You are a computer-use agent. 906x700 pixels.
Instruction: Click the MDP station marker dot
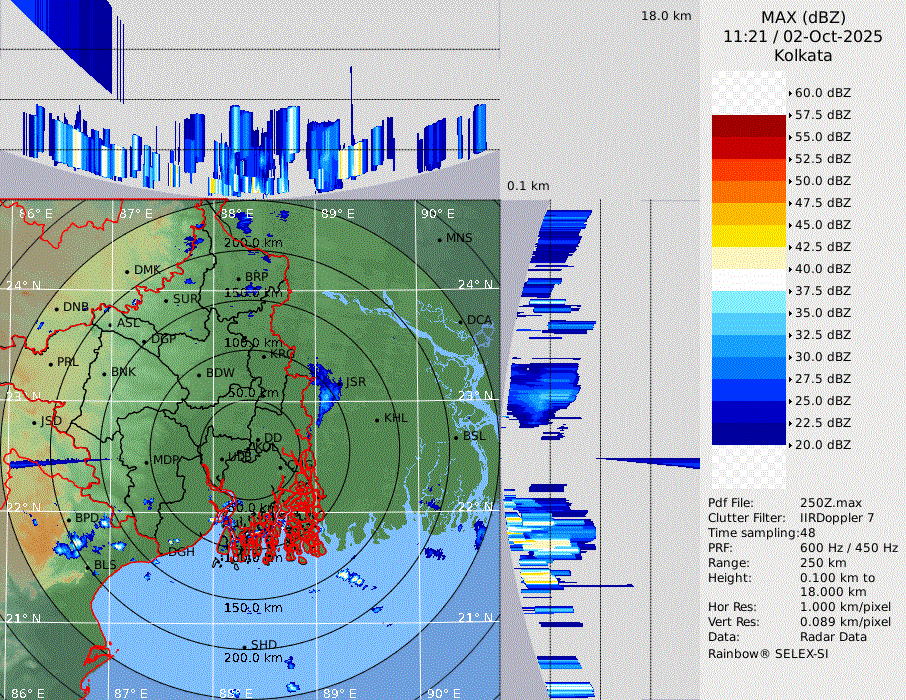coord(147,461)
